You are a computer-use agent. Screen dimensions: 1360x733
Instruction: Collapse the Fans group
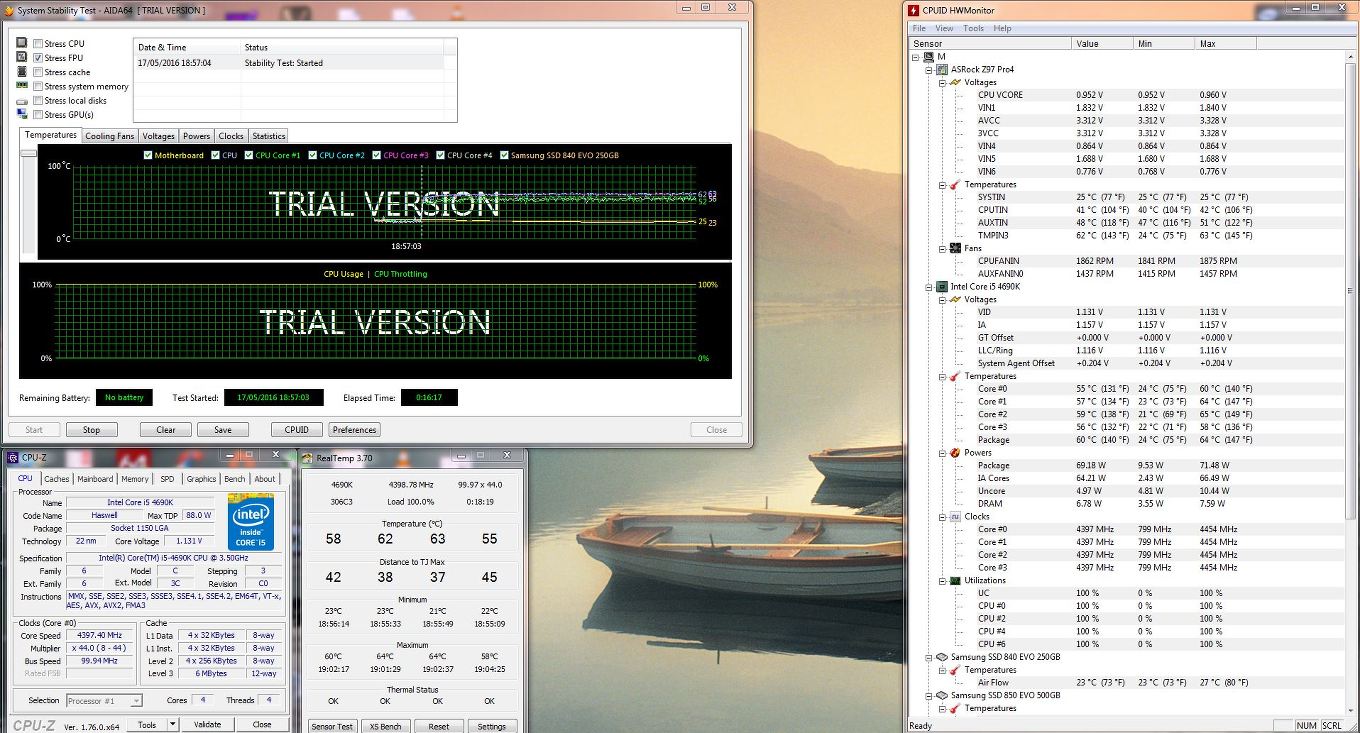942,249
